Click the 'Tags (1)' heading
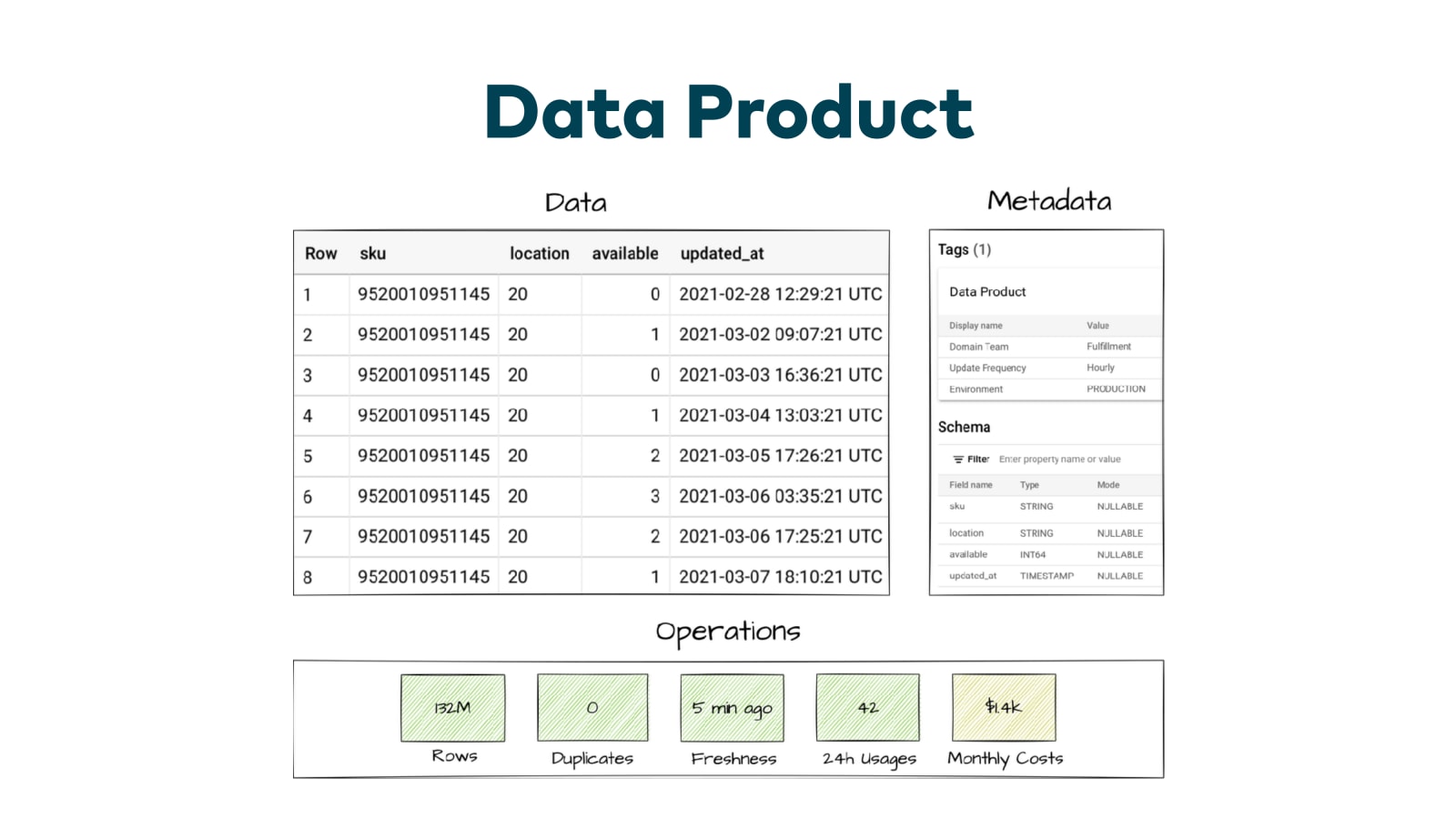 point(965,249)
